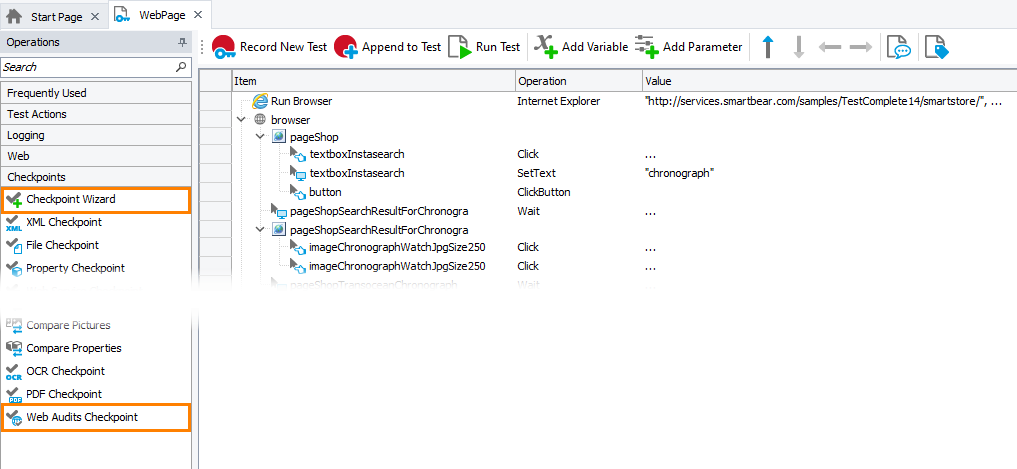Move item up with blue arrow

pos(768,47)
